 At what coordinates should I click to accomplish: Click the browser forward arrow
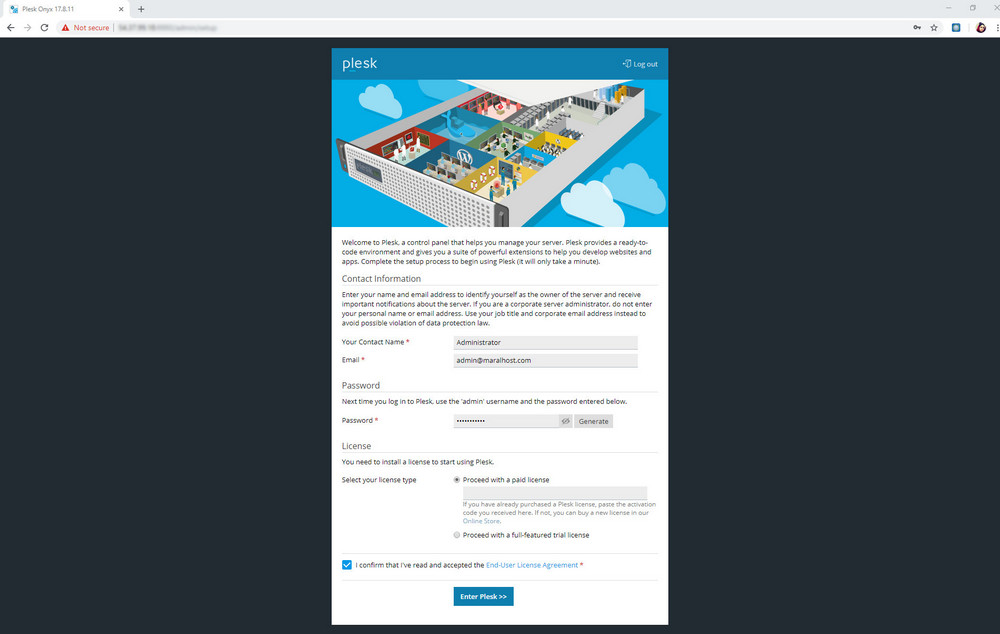pyautogui.click(x=27, y=27)
